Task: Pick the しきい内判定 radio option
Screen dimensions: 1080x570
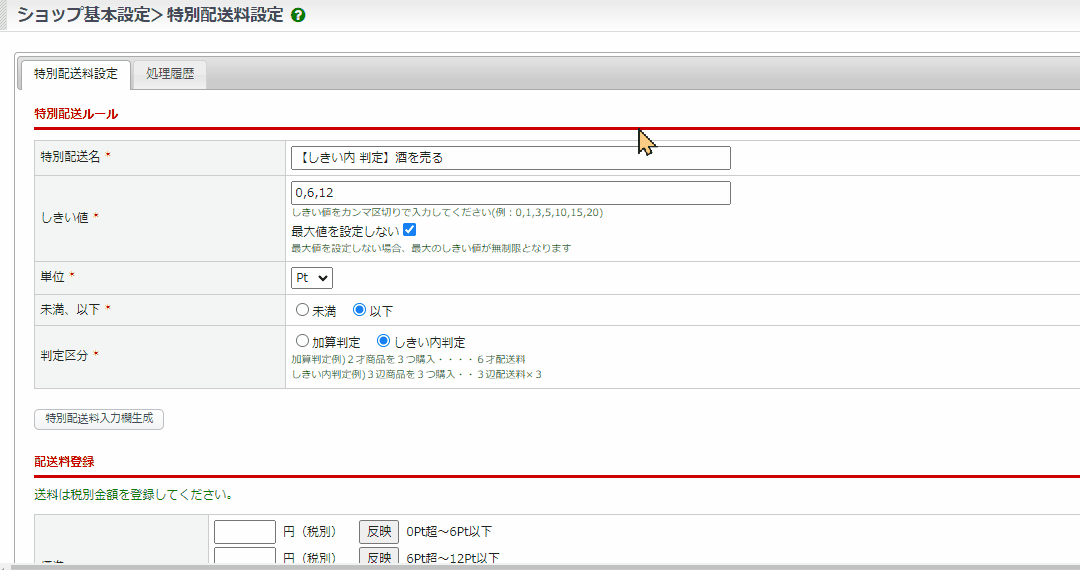Action: click(383, 341)
